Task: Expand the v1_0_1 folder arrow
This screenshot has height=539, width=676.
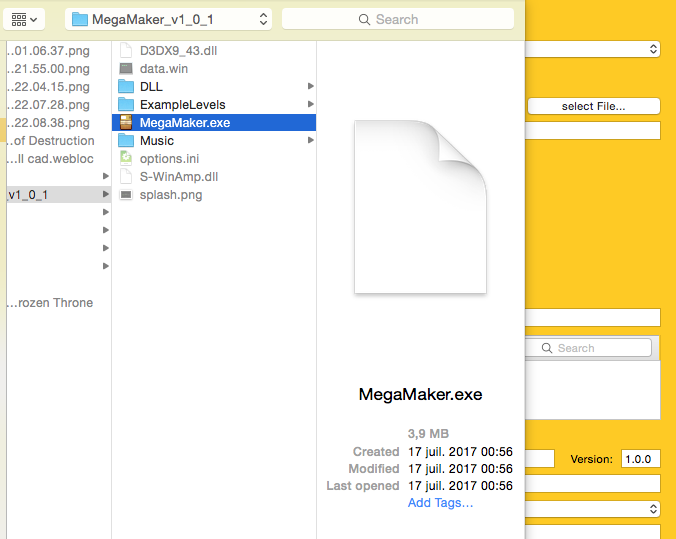Action: (x=106, y=194)
